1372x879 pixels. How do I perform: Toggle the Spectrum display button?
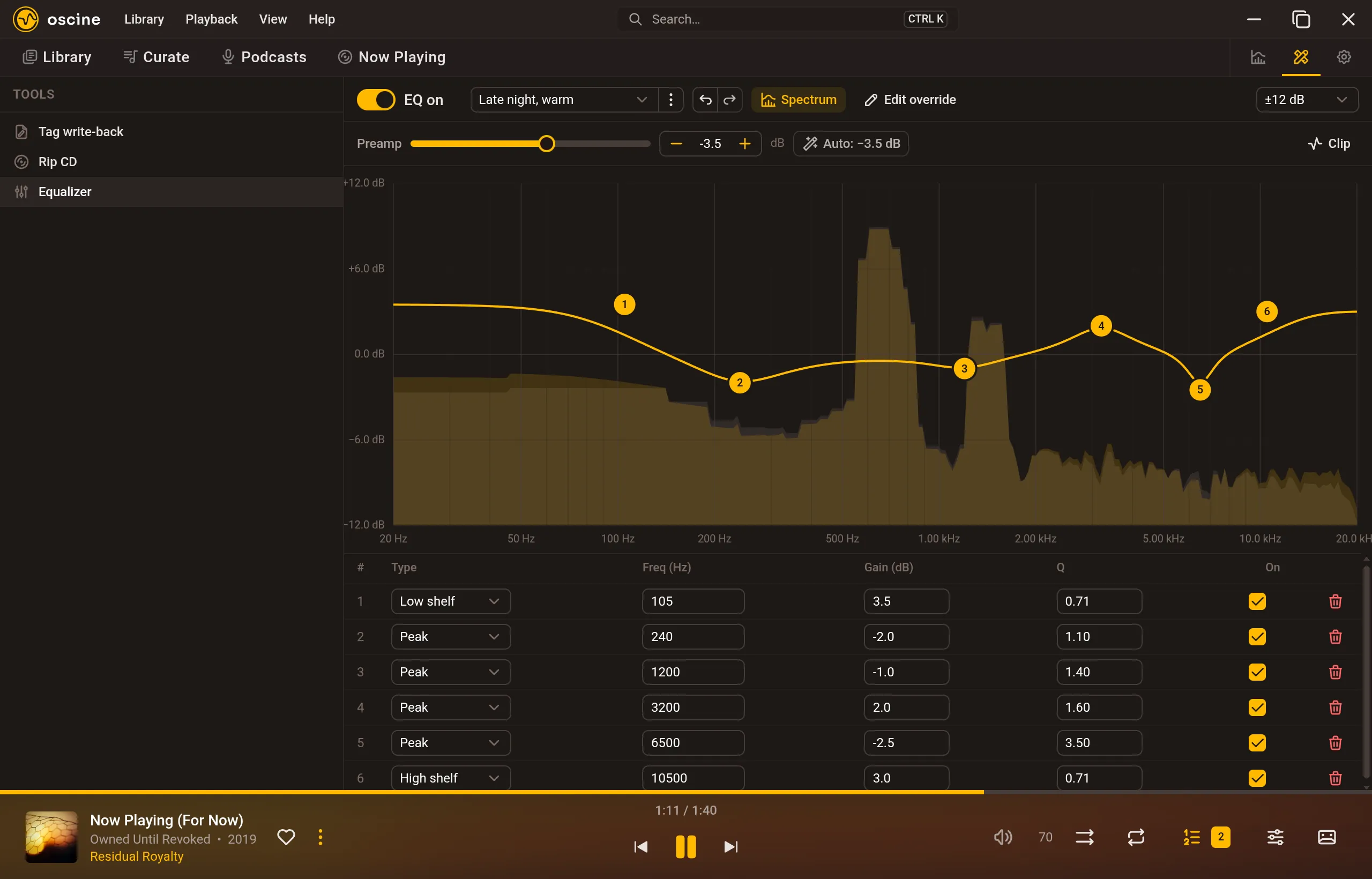pyautogui.click(x=798, y=100)
